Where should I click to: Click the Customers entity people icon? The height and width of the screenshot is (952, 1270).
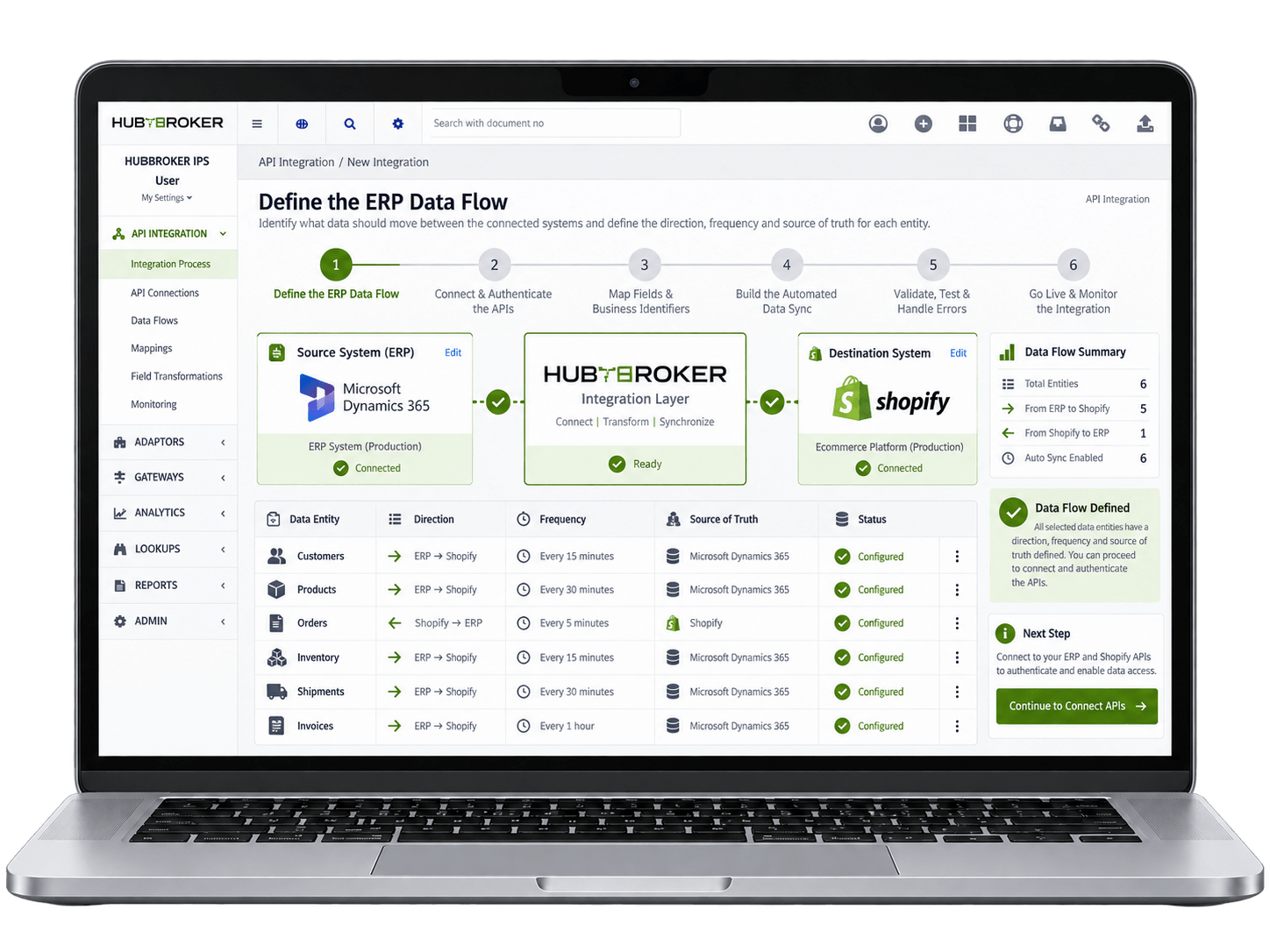click(x=276, y=556)
